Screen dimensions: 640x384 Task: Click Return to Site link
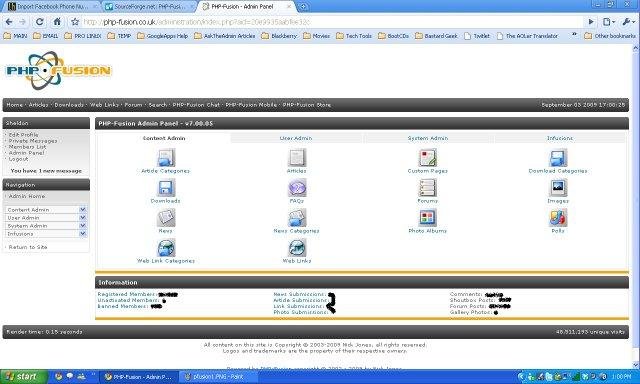pos(28,247)
